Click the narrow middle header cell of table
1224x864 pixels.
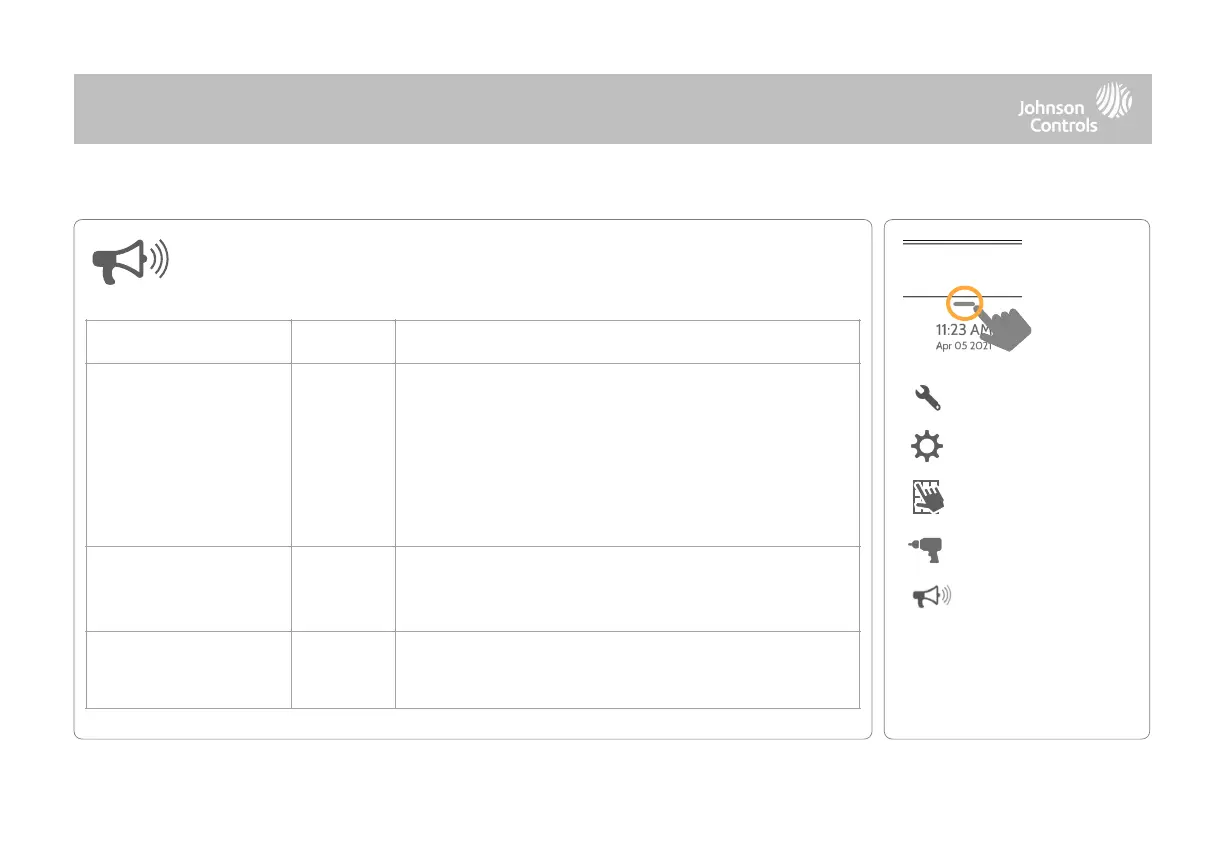tap(343, 341)
